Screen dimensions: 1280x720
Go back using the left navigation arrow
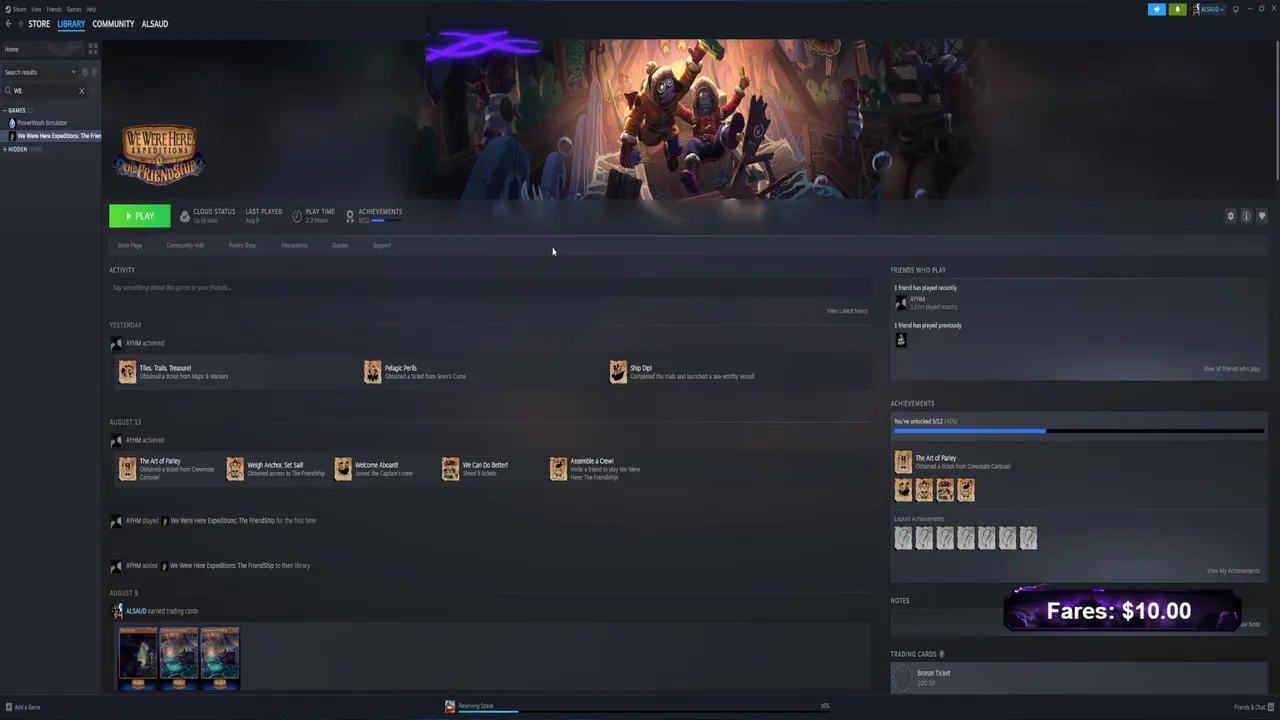8,24
